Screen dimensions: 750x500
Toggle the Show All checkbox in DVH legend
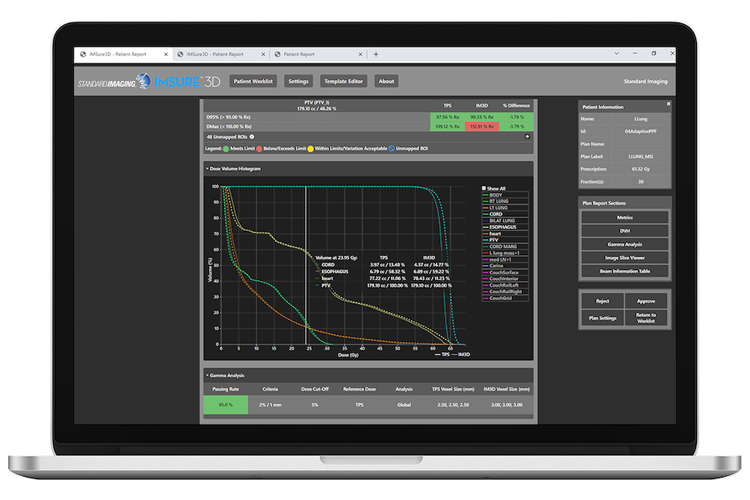point(484,189)
